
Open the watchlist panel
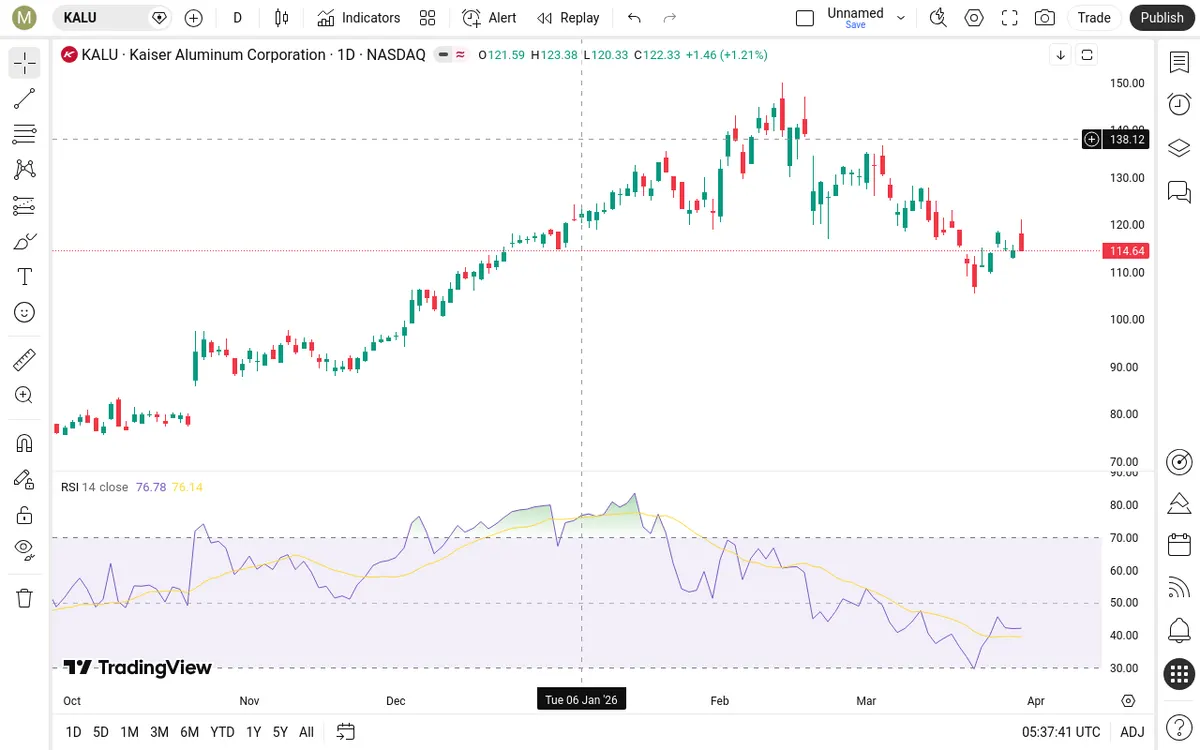click(1179, 62)
